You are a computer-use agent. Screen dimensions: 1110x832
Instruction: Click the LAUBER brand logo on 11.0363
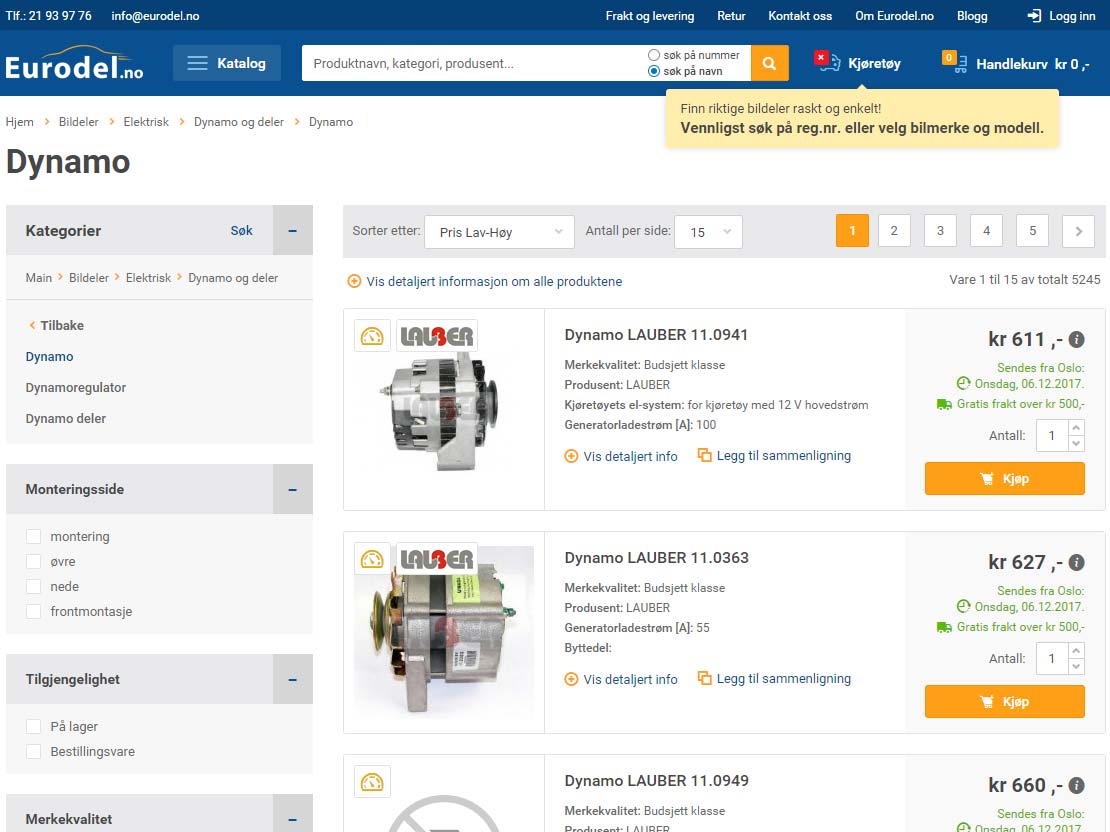pyautogui.click(x=437, y=559)
